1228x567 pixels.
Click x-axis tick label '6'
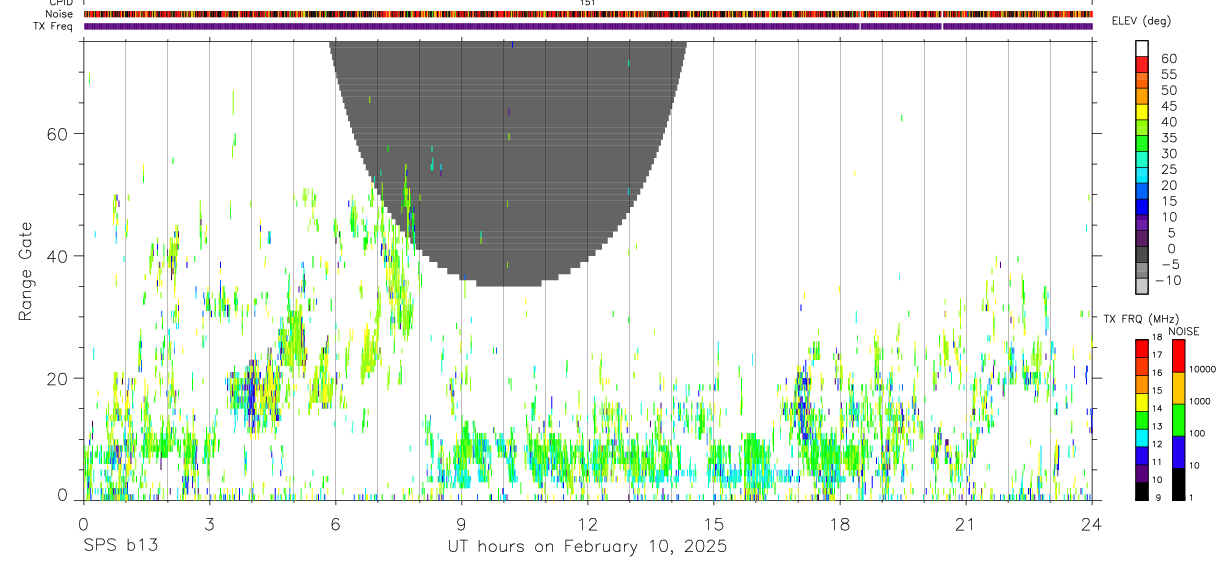(335, 524)
